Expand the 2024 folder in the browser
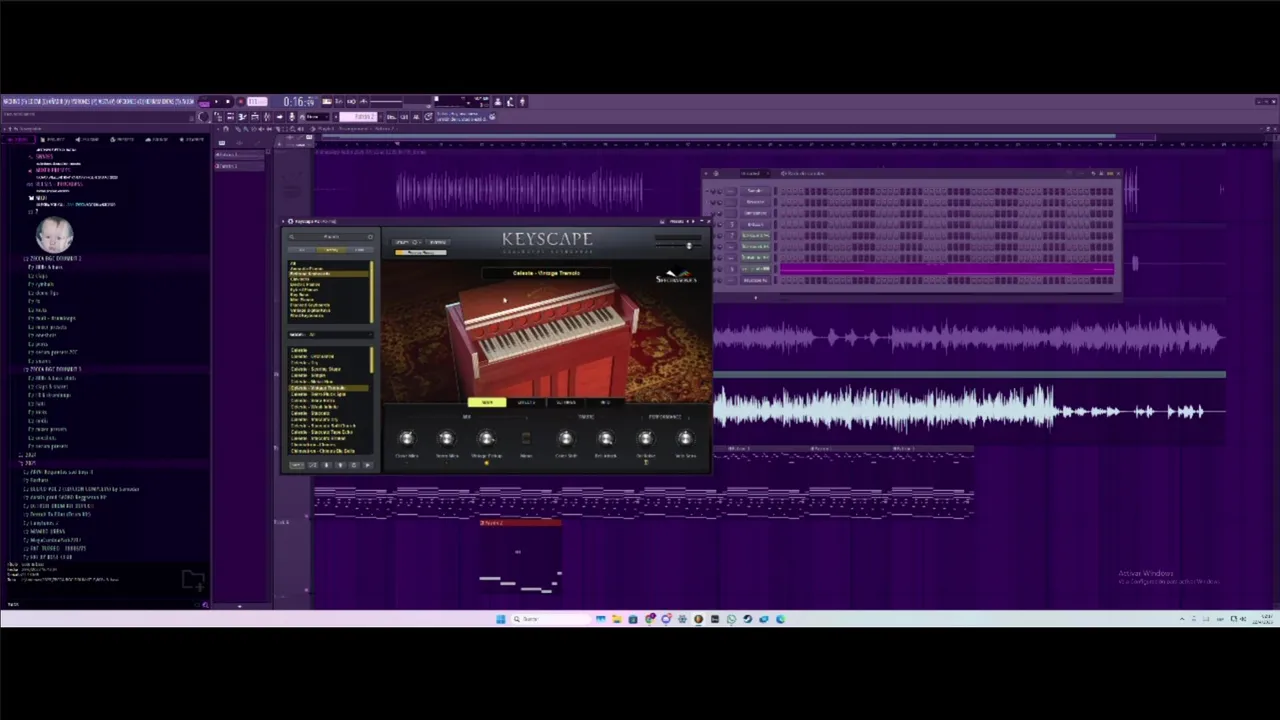This screenshot has height=720, width=1280. [x=26, y=455]
